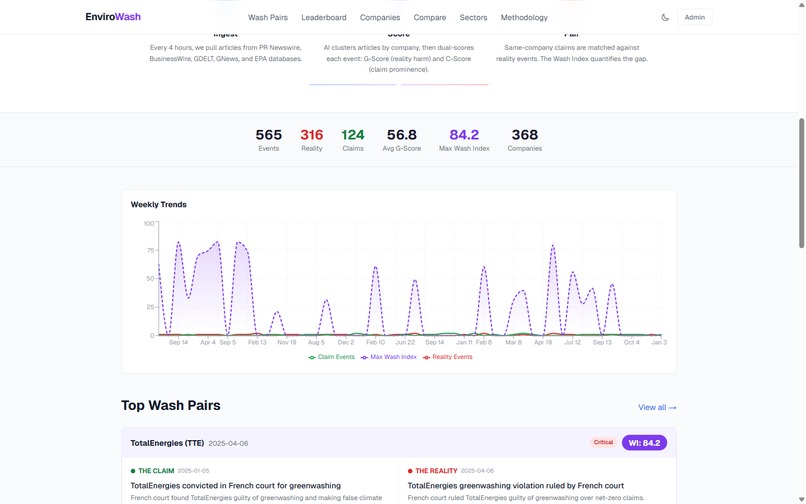Open the Leaderboard nav item
Viewport: 806px width, 504px height.
coord(324,17)
